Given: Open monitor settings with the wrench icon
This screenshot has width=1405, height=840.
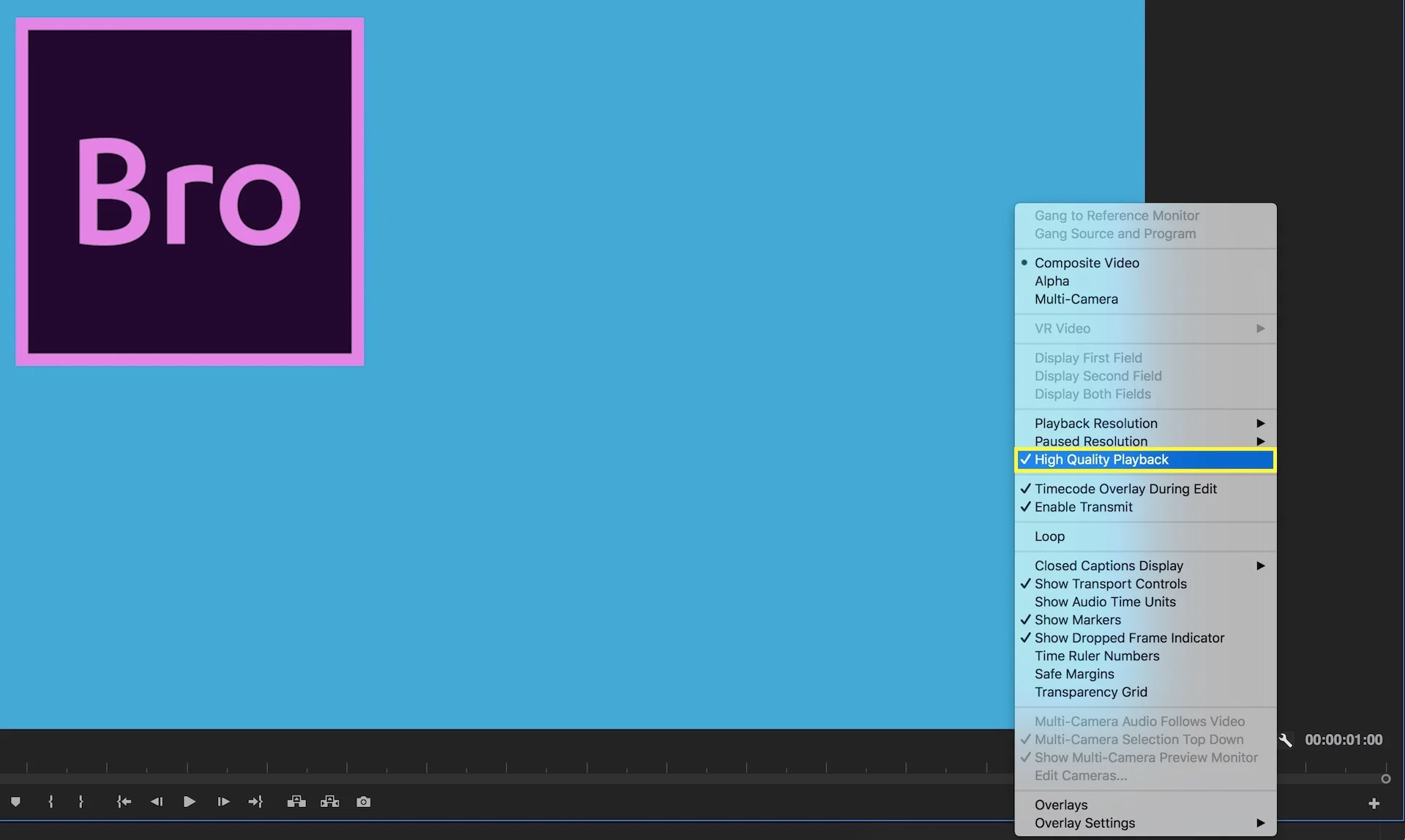Looking at the screenshot, I should coord(1286,739).
